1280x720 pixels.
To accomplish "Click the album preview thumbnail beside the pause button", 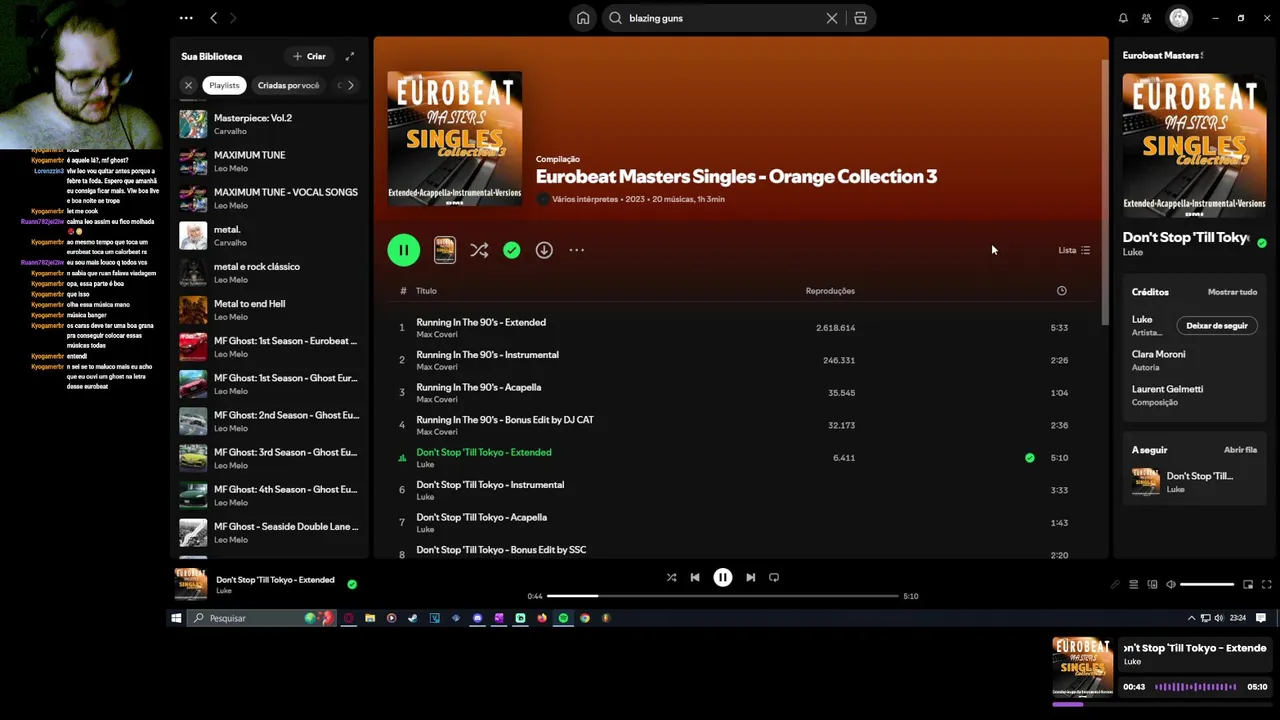I will coord(445,250).
